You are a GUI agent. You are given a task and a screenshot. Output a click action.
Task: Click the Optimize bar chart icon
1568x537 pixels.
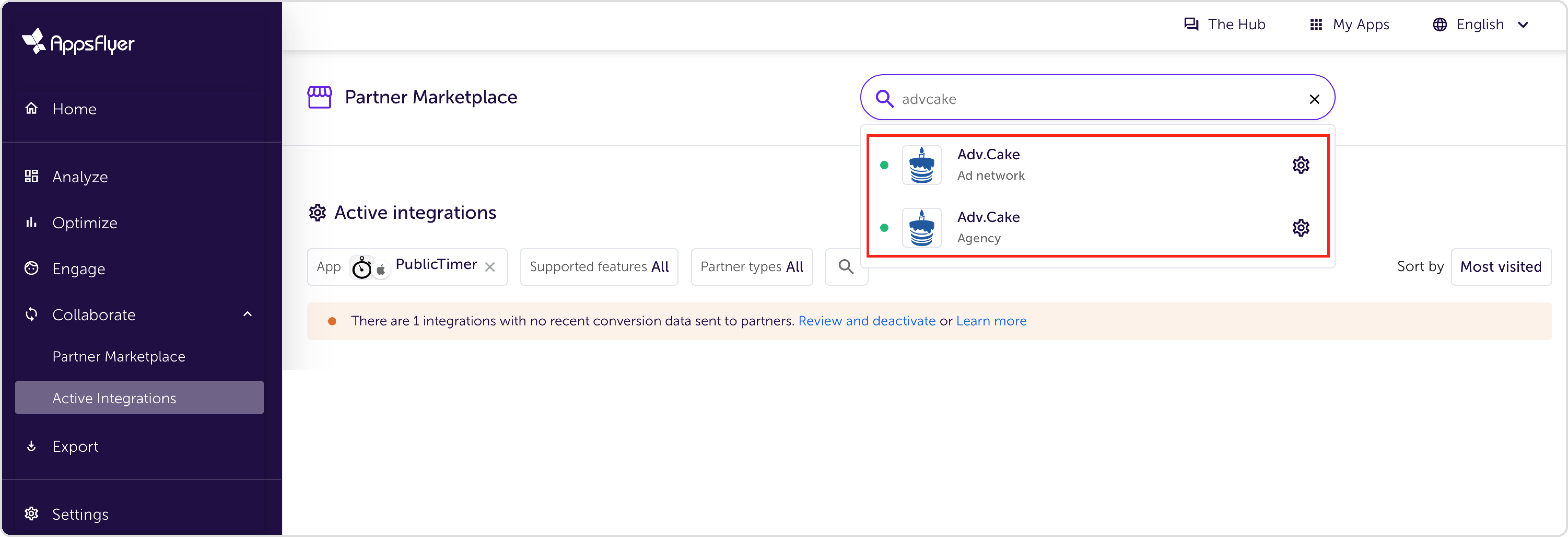coord(31,222)
